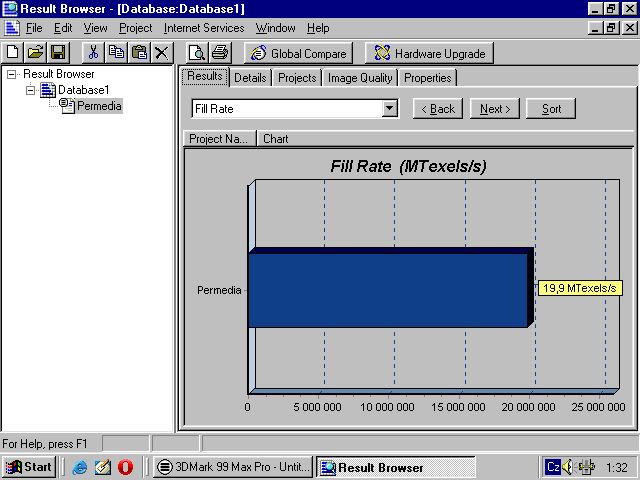Click the New document toolbar icon

(13, 52)
